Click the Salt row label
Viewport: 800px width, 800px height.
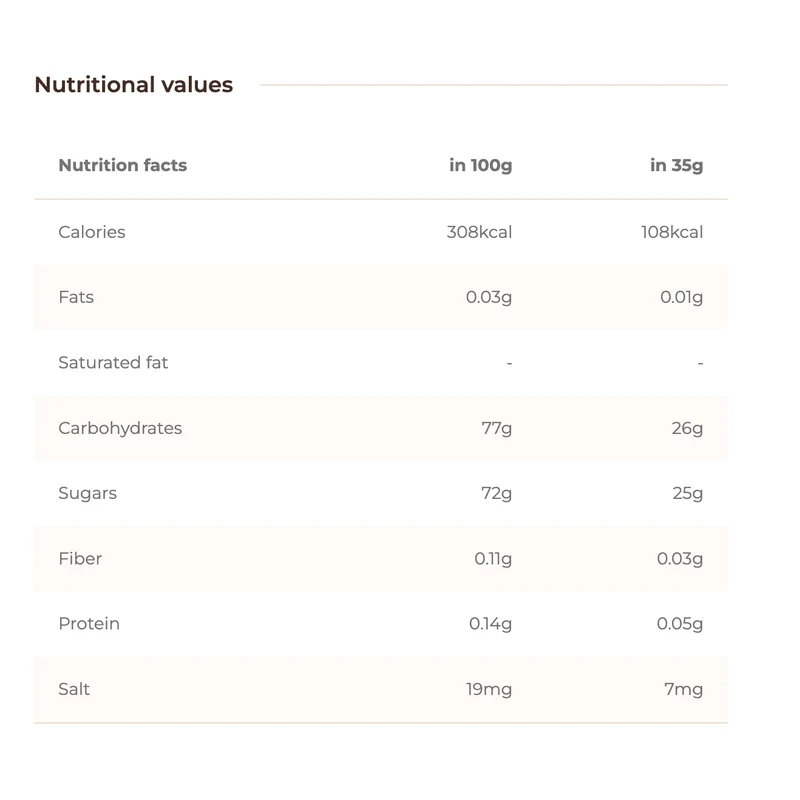(74, 689)
